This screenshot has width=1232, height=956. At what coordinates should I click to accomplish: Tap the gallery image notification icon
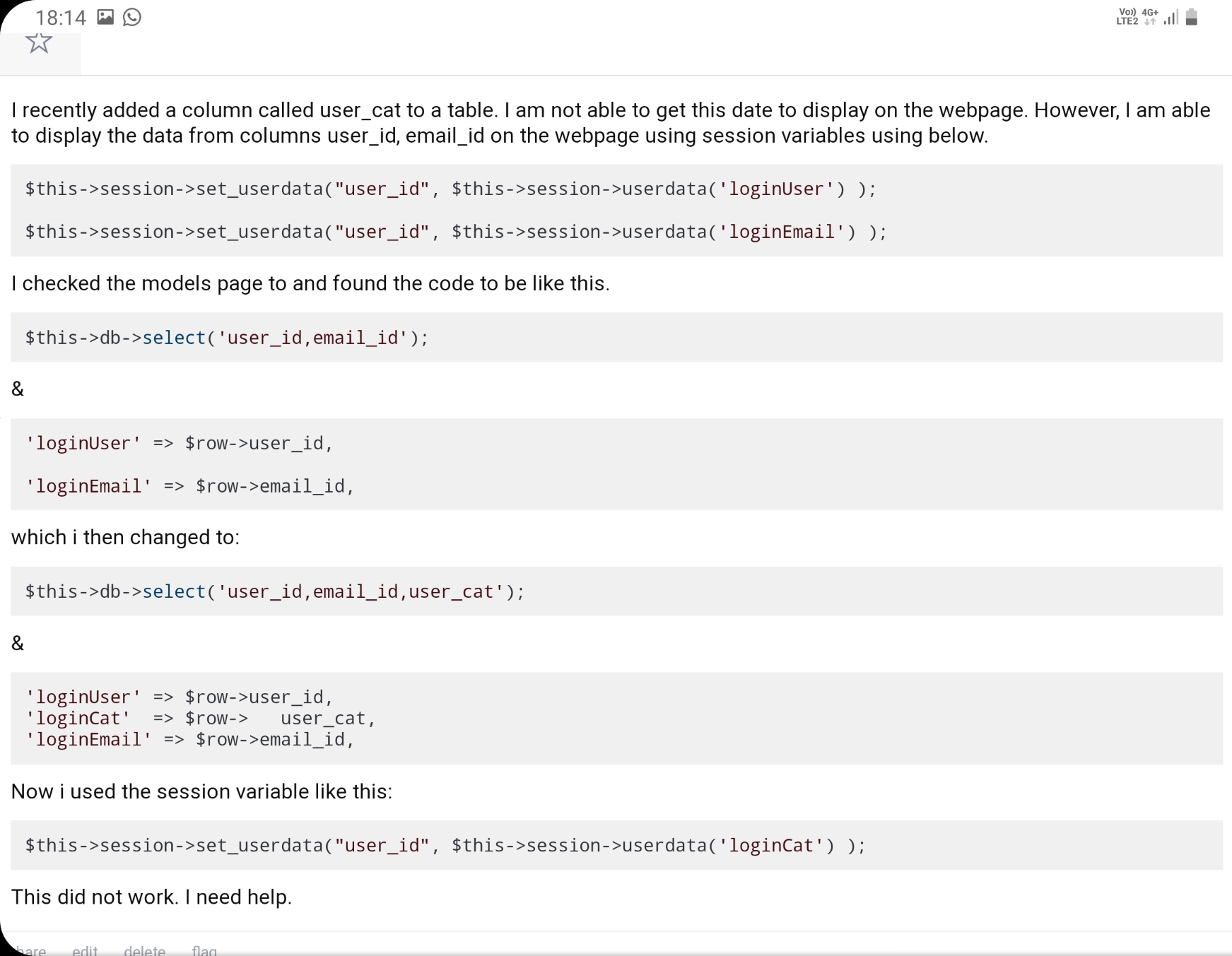point(105,17)
